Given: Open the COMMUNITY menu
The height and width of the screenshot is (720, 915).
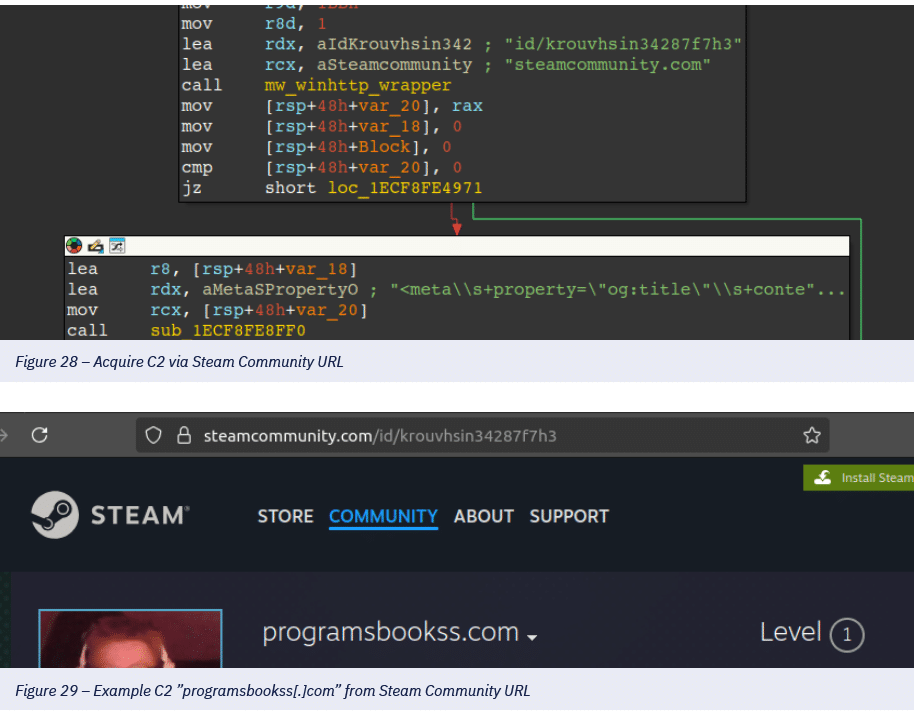Looking at the screenshot, I should pyautogui.click(x=383, y=517).
